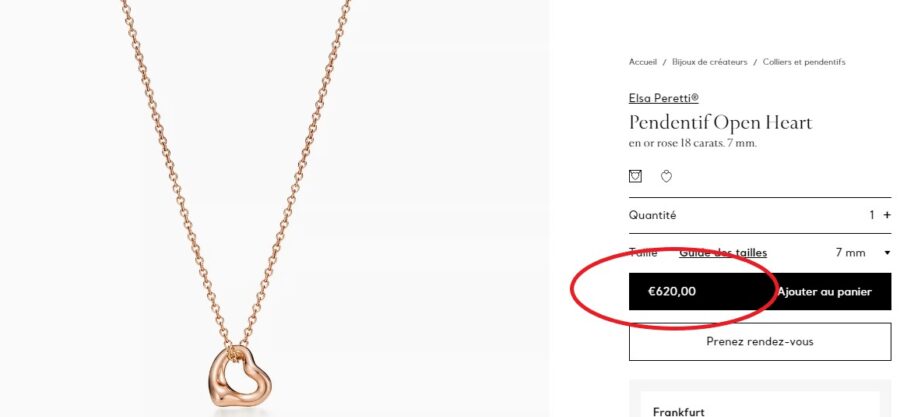Image resolution: width=900 pixels, height=417 pixels.
Task: Click the envelope heart drop-a-hint icon
Action: pyautogui.click(x=635, y=176)
